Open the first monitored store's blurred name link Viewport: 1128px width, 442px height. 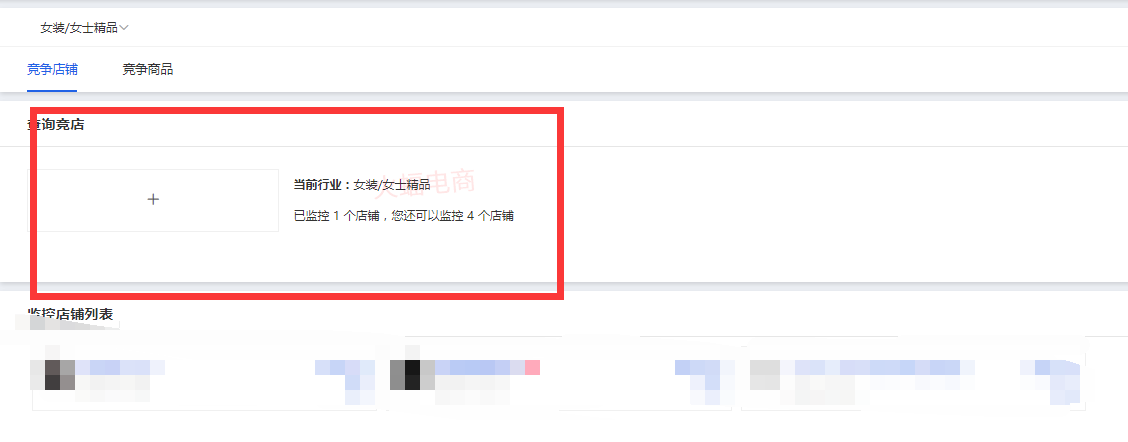[x=120, y=368]
